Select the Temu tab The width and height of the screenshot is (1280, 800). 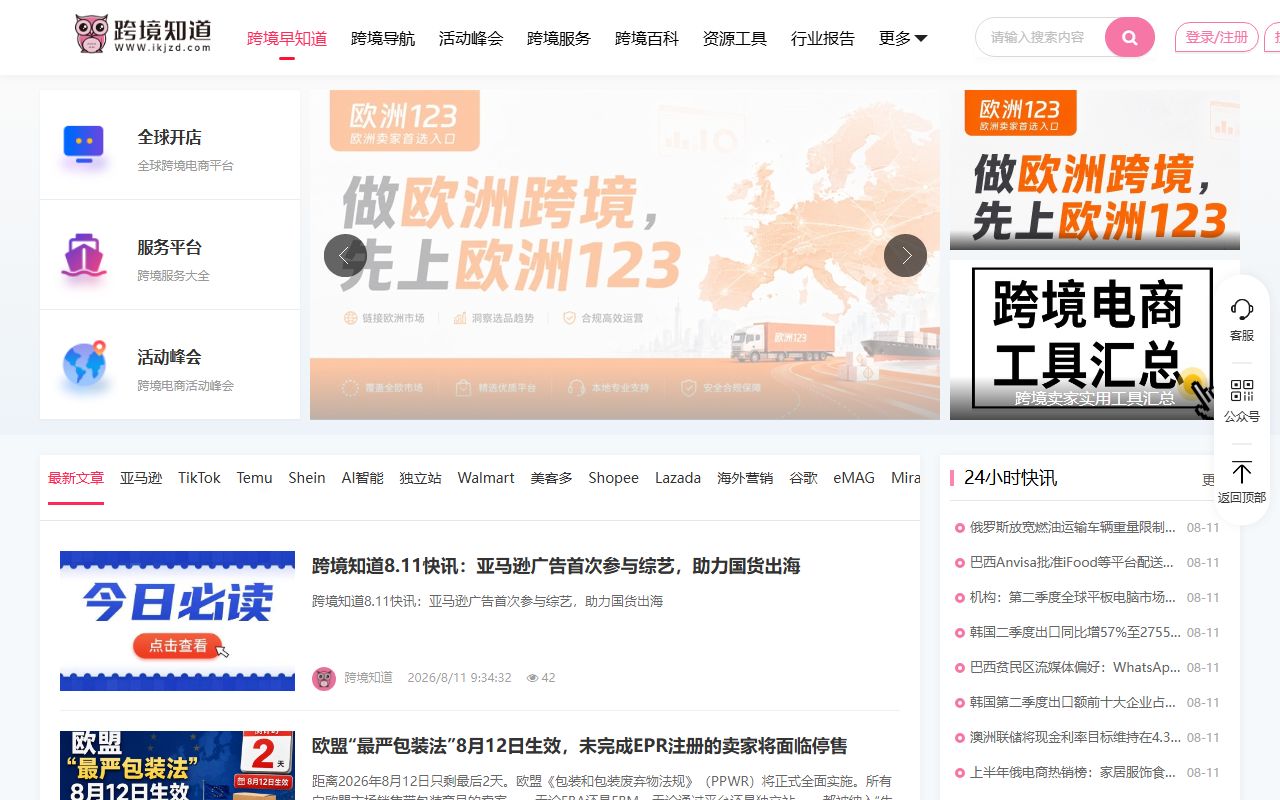point(254,478)
